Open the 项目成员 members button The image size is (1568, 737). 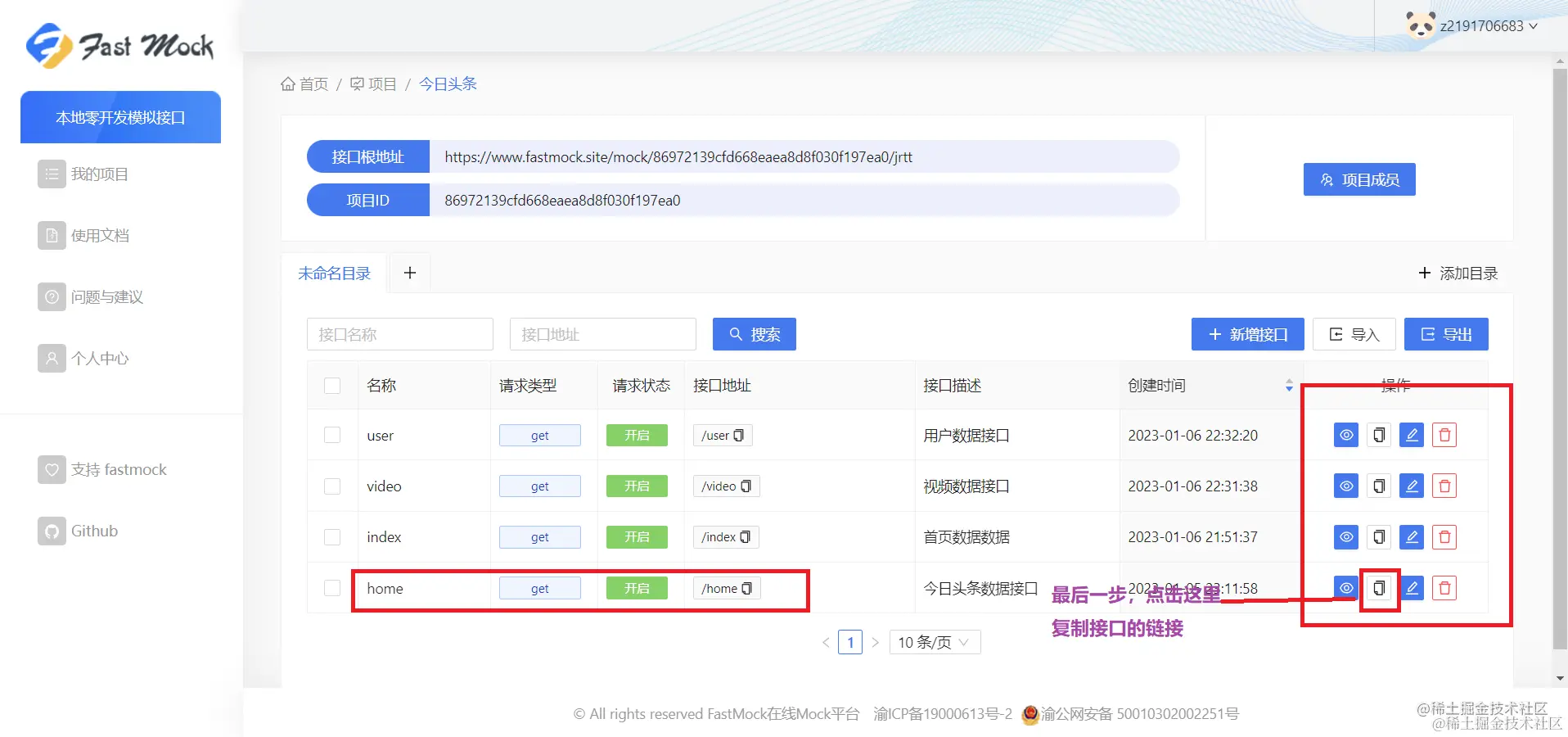pyautogui.click(x=1359, y=179)
